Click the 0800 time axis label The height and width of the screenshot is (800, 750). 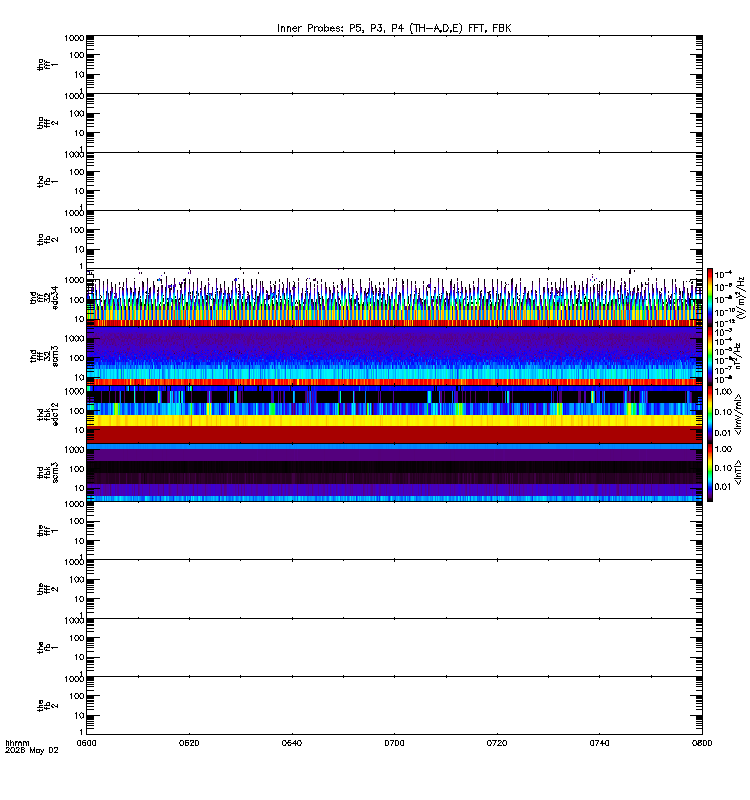(x=702, y=743)
